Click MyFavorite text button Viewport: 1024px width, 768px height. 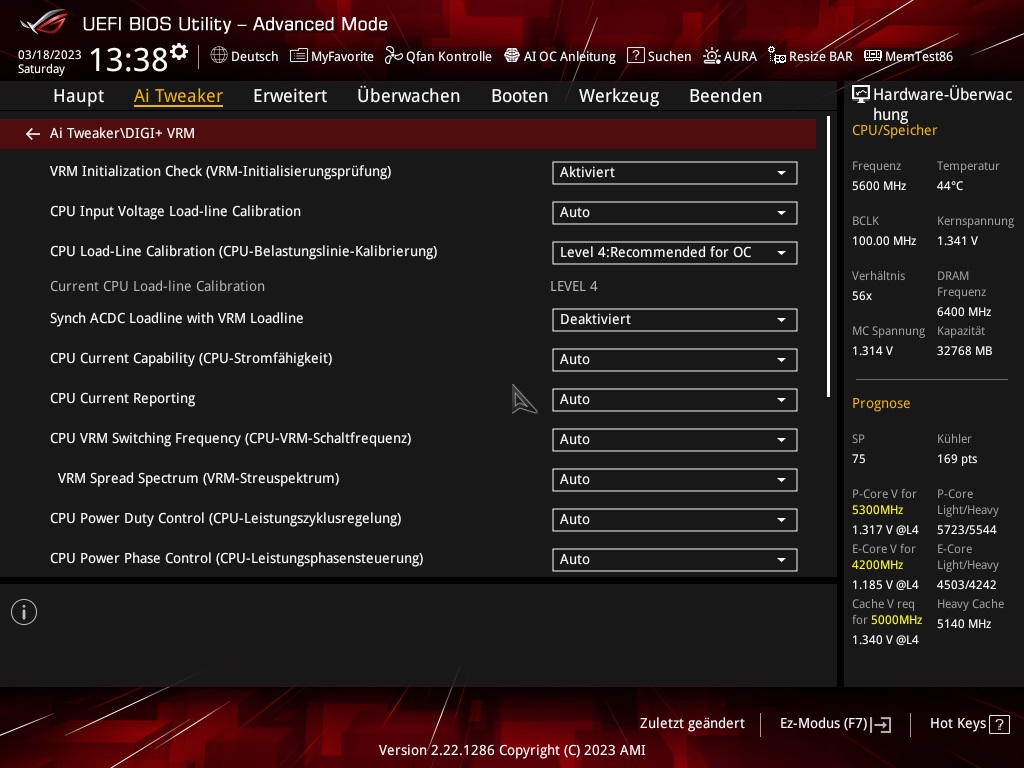click(x=342, y=56)
